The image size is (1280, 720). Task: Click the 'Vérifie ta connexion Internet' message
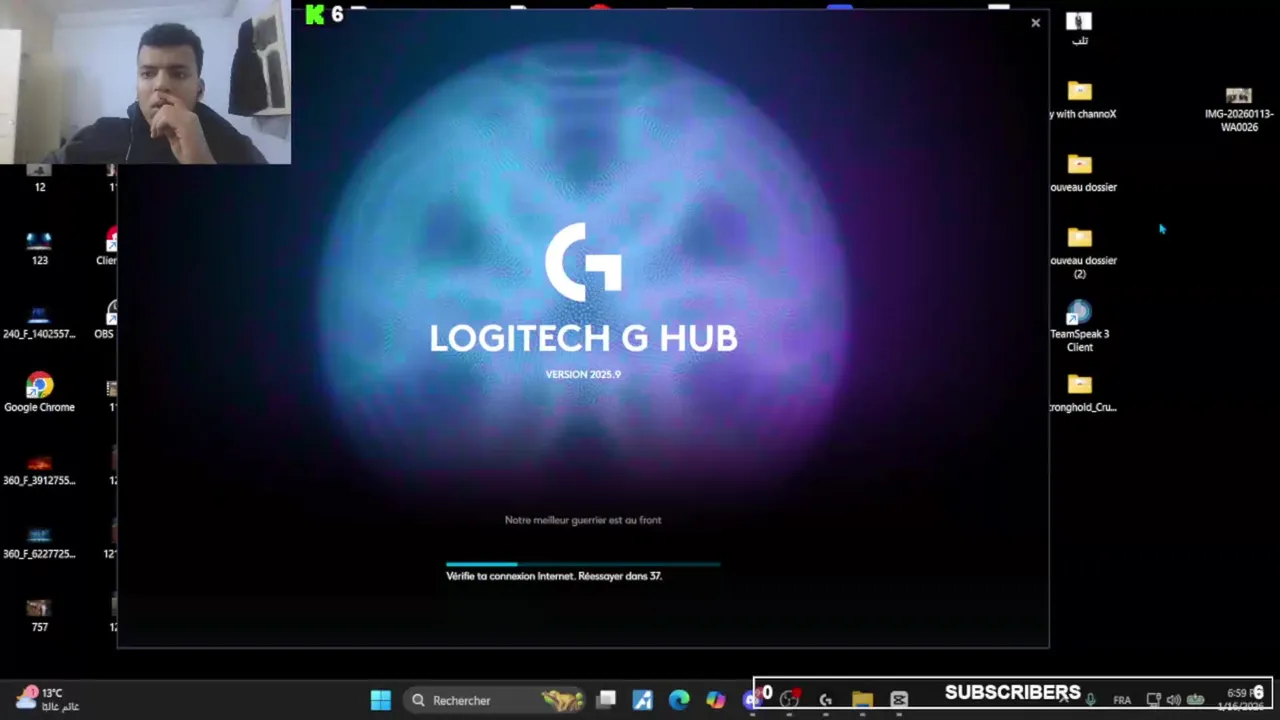pos(554,576)
